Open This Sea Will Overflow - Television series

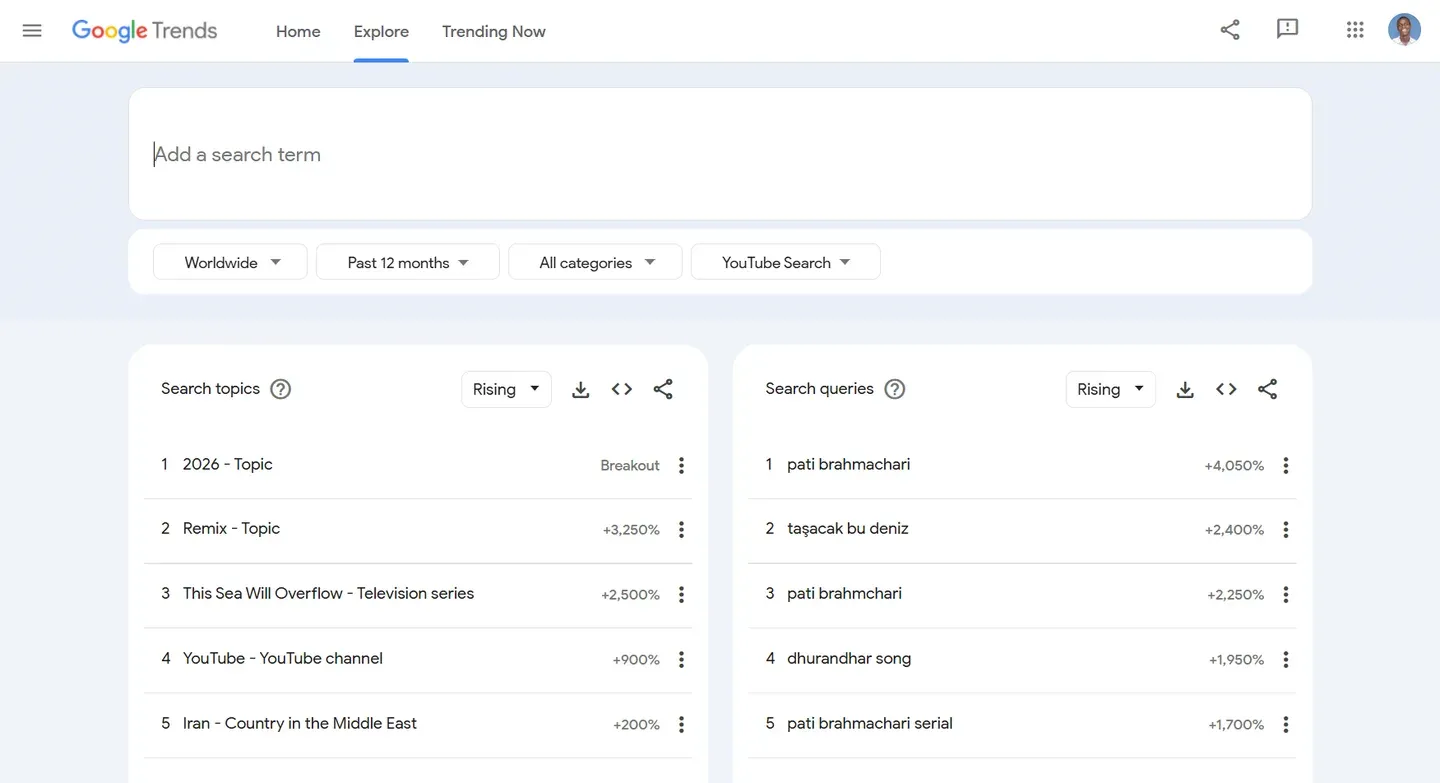pos(328,594)
